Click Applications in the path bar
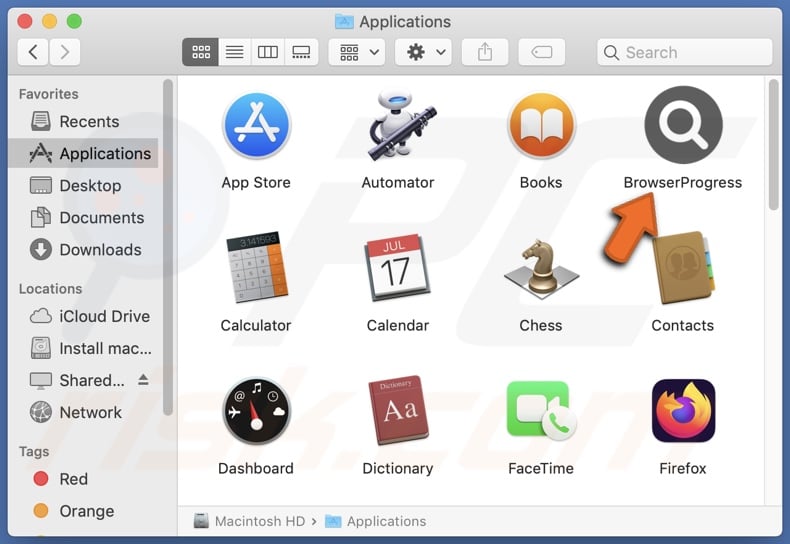Screen dimensions: 790x544 [376, 521]
